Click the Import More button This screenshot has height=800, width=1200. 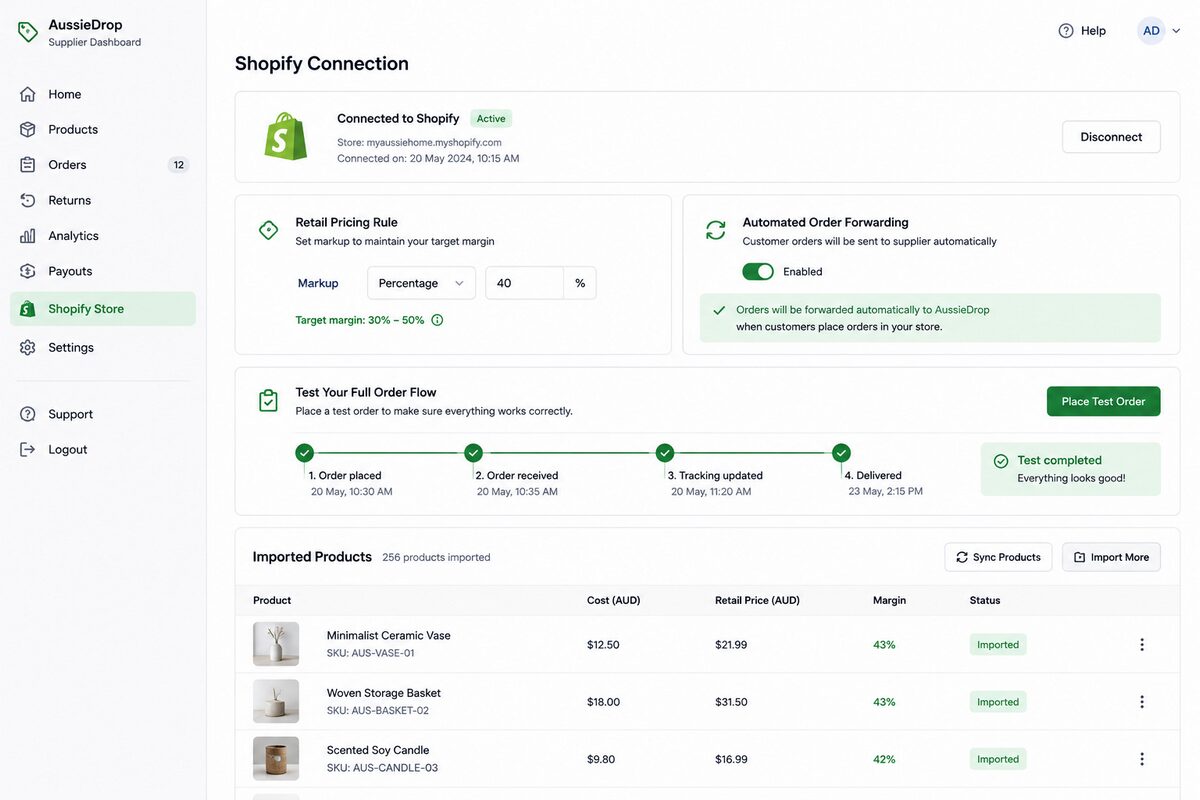coord(1111,557)
